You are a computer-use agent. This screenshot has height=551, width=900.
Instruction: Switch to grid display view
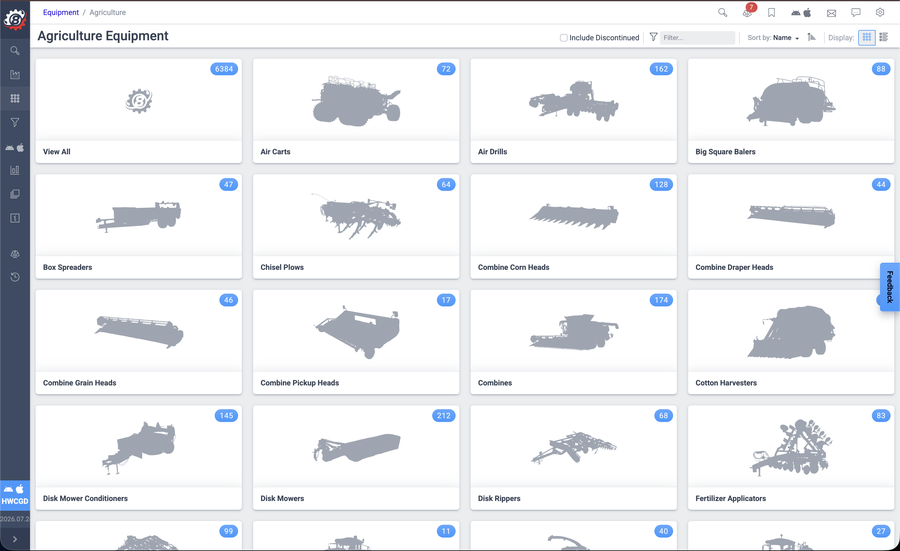[867, 37]
